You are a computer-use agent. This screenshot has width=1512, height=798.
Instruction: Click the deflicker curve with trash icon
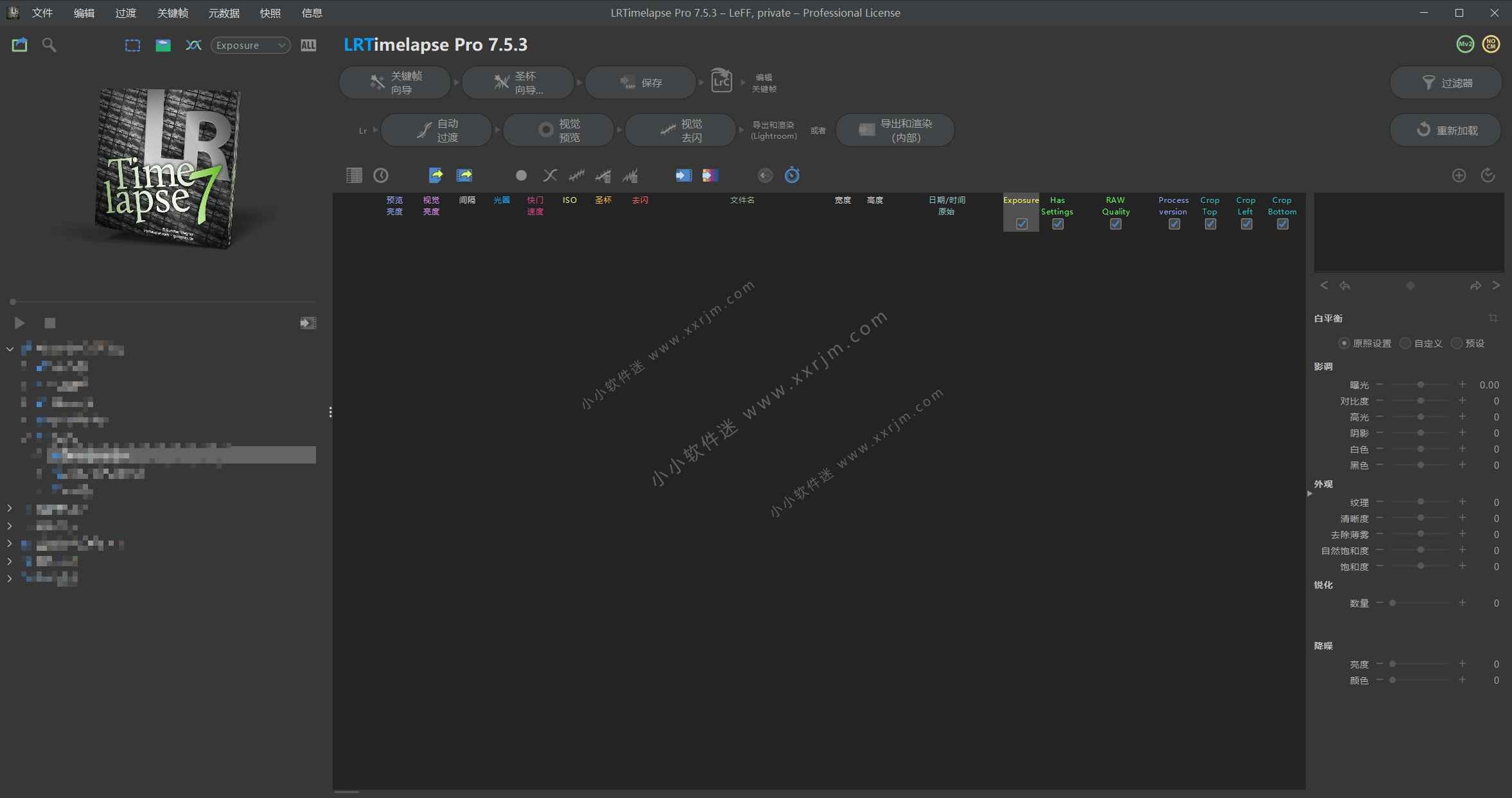(x=603, y=175)
